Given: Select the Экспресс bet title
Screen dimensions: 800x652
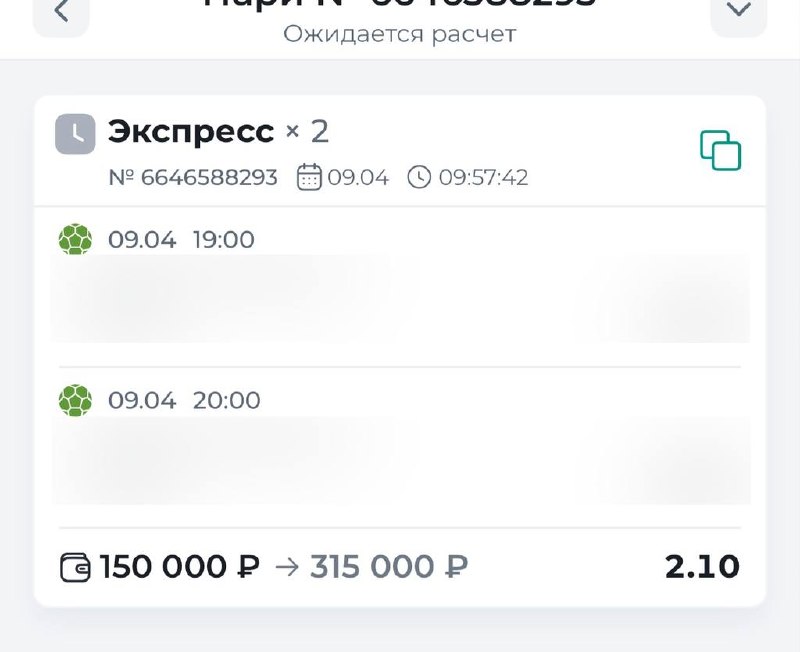Looking at the screenshot, I should [190, 132].
